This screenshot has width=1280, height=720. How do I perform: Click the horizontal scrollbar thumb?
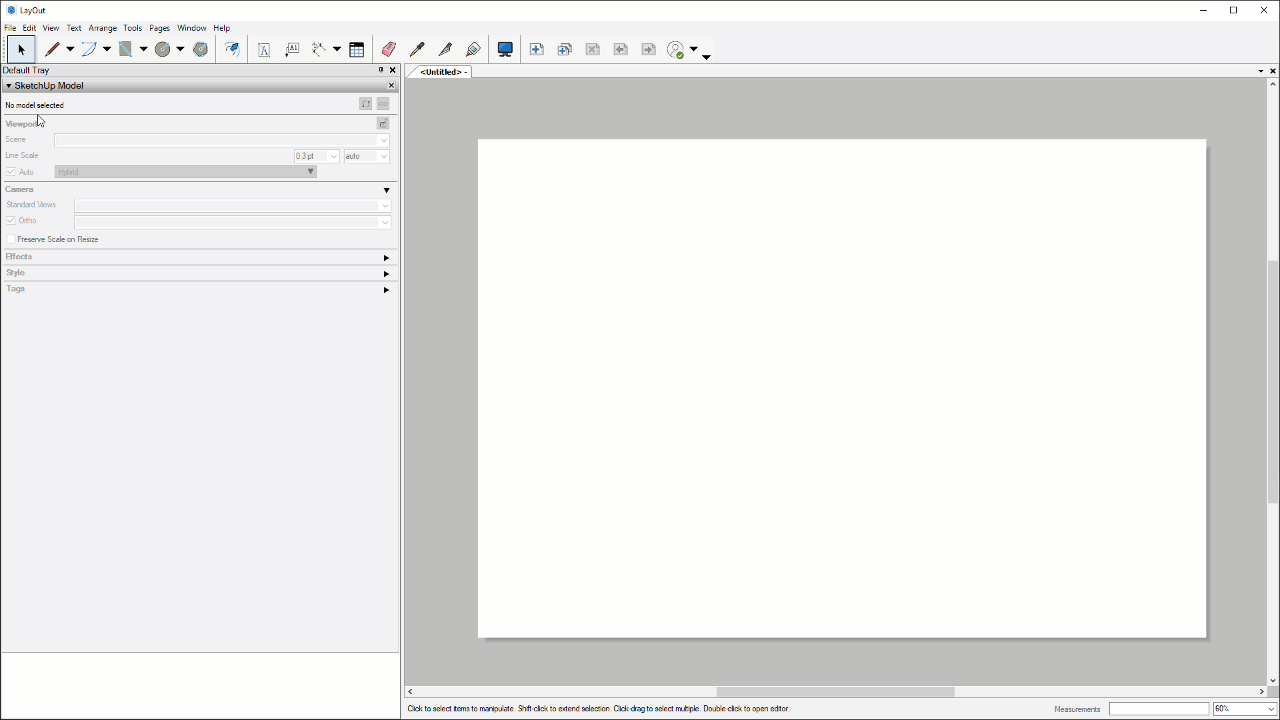point(835,691)
